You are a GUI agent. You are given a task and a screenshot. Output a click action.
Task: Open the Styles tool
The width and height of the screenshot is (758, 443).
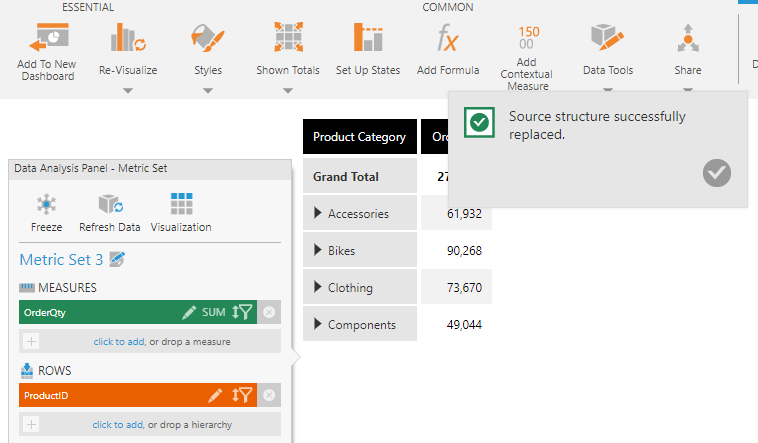[x=207, y=39]
